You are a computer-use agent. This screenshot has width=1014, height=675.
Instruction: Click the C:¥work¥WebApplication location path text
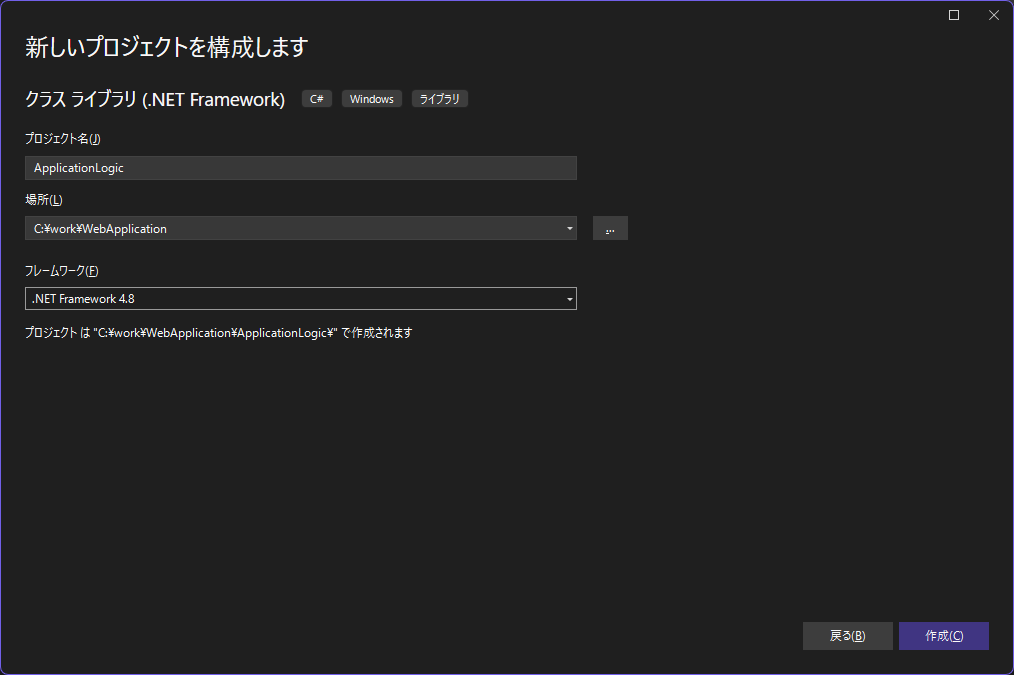click(x=100, y=228)
